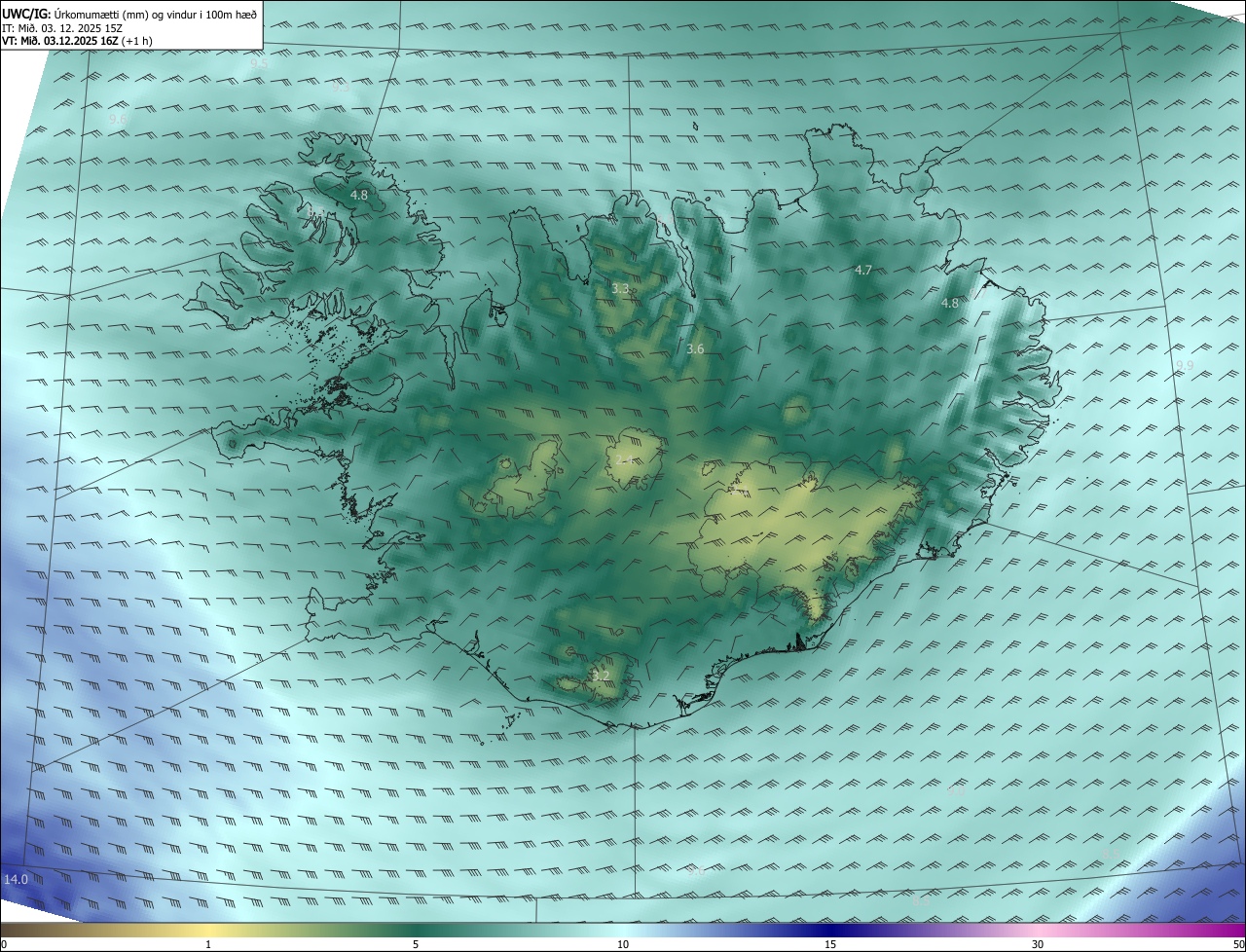Click the 2.4 value on the central glacier

click(x=625, y=458)
